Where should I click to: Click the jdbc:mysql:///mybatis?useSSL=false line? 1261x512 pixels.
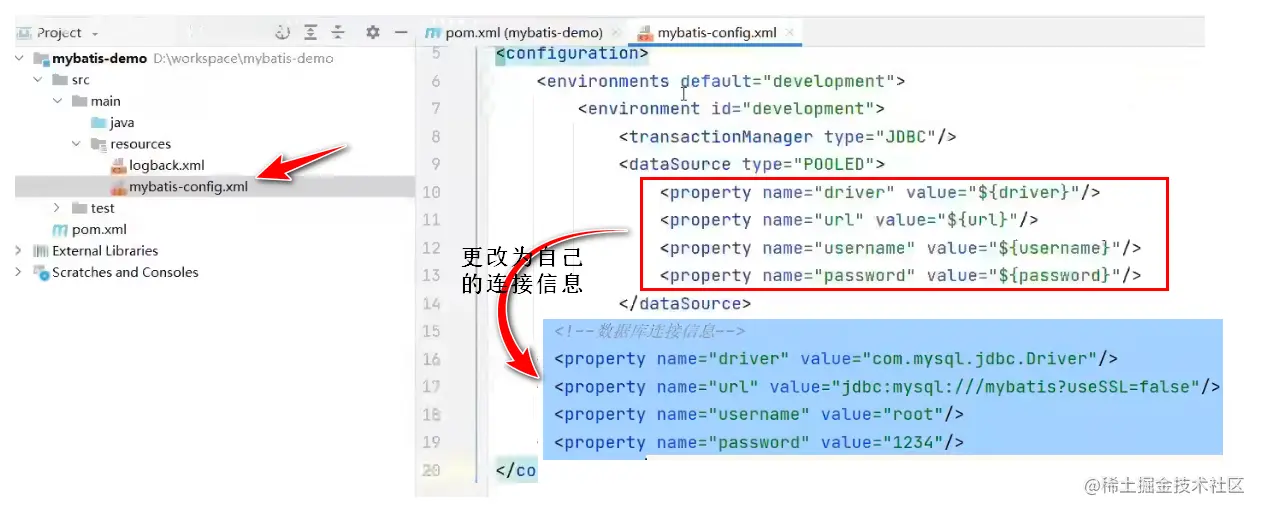(x=887, y=387)
